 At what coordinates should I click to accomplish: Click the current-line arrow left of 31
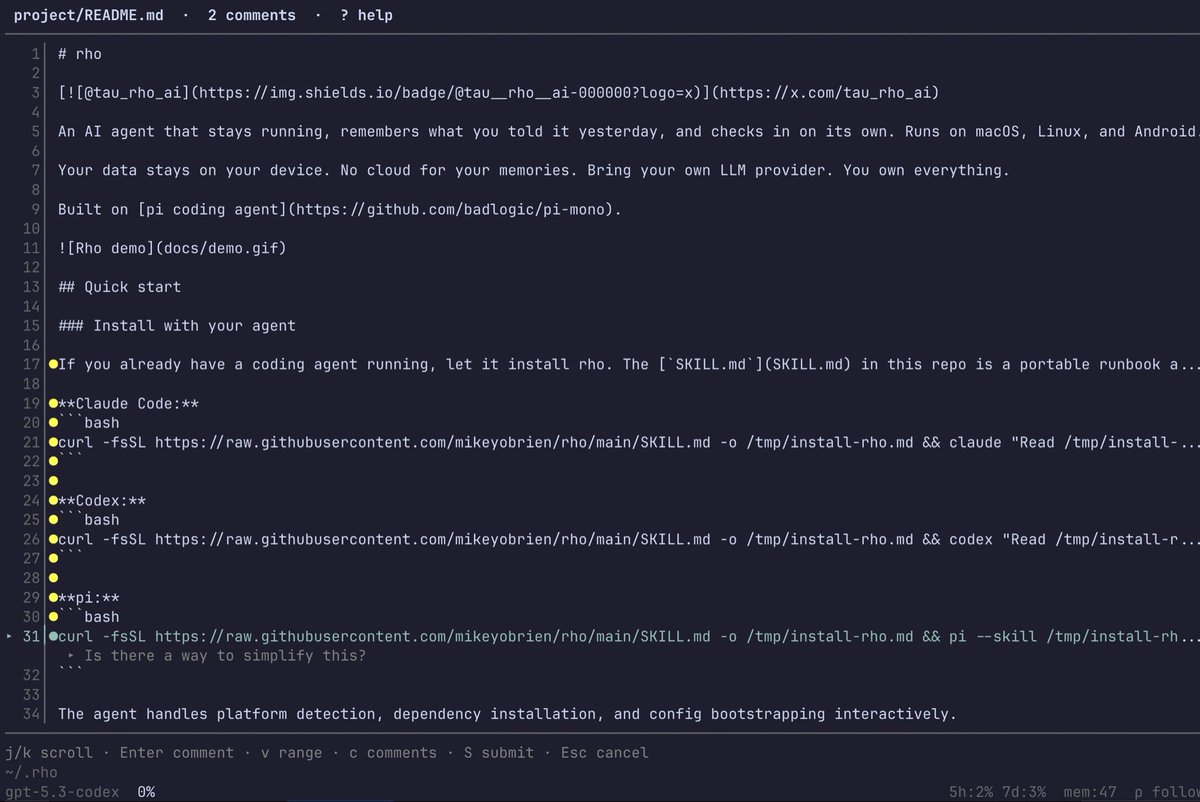click(x=10, y=636)
